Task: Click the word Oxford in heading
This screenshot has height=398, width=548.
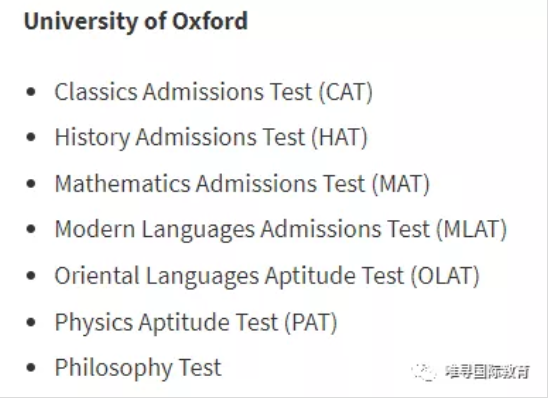Action: (x=210, y=21)
